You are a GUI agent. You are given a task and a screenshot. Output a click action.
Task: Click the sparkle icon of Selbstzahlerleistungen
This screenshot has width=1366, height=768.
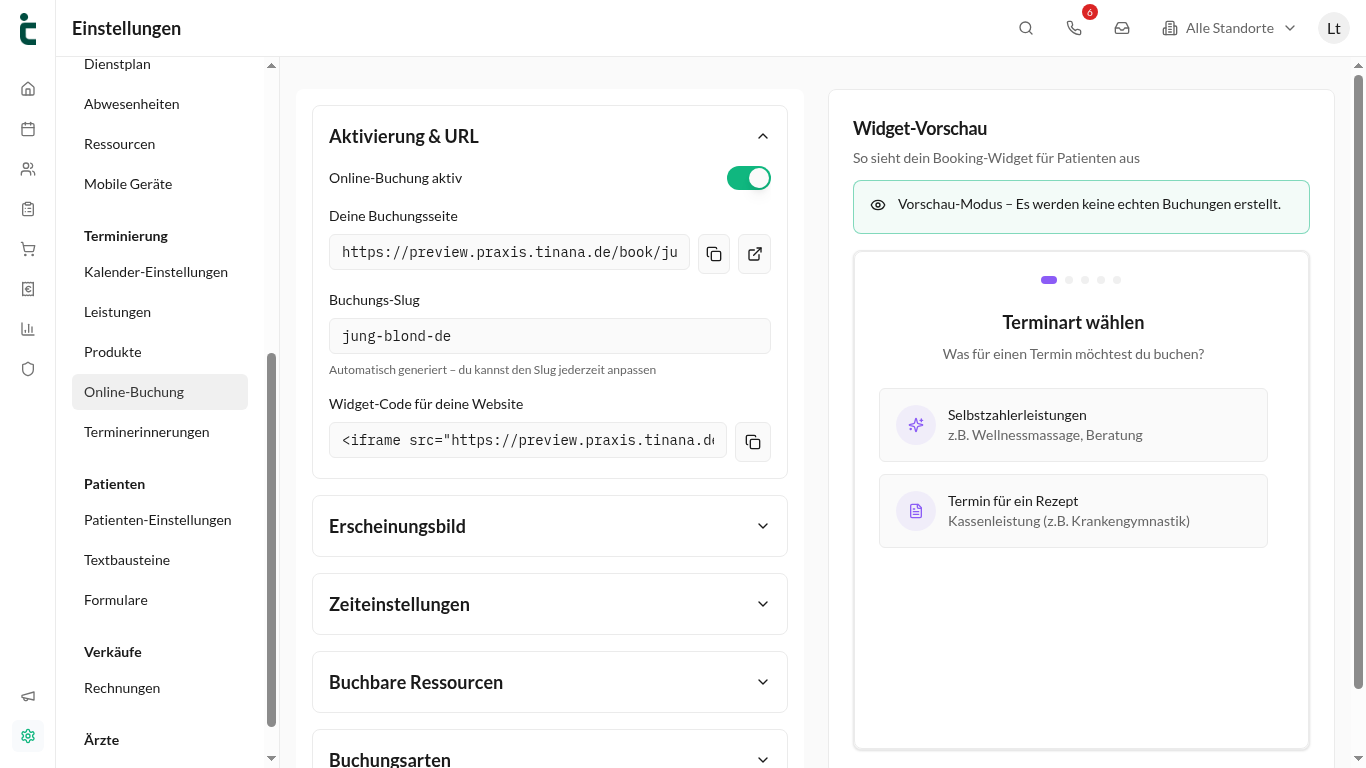point(916,425)
